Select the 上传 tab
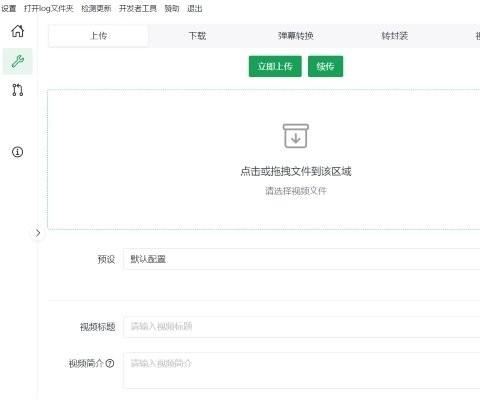The height and width of the screenshot is (400, 480). (x=99, y=36)
